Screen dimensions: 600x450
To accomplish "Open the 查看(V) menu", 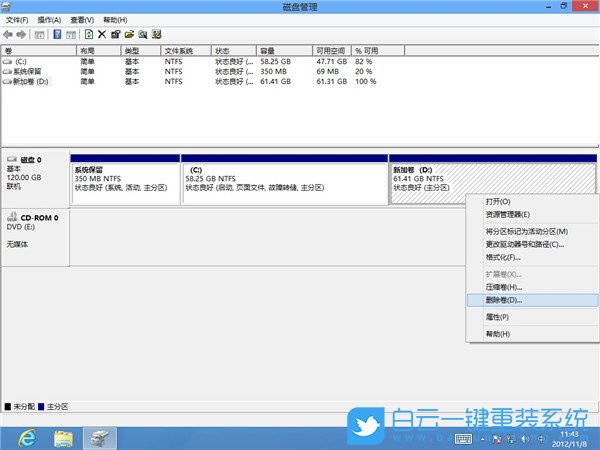I will (x=83, y=20).
